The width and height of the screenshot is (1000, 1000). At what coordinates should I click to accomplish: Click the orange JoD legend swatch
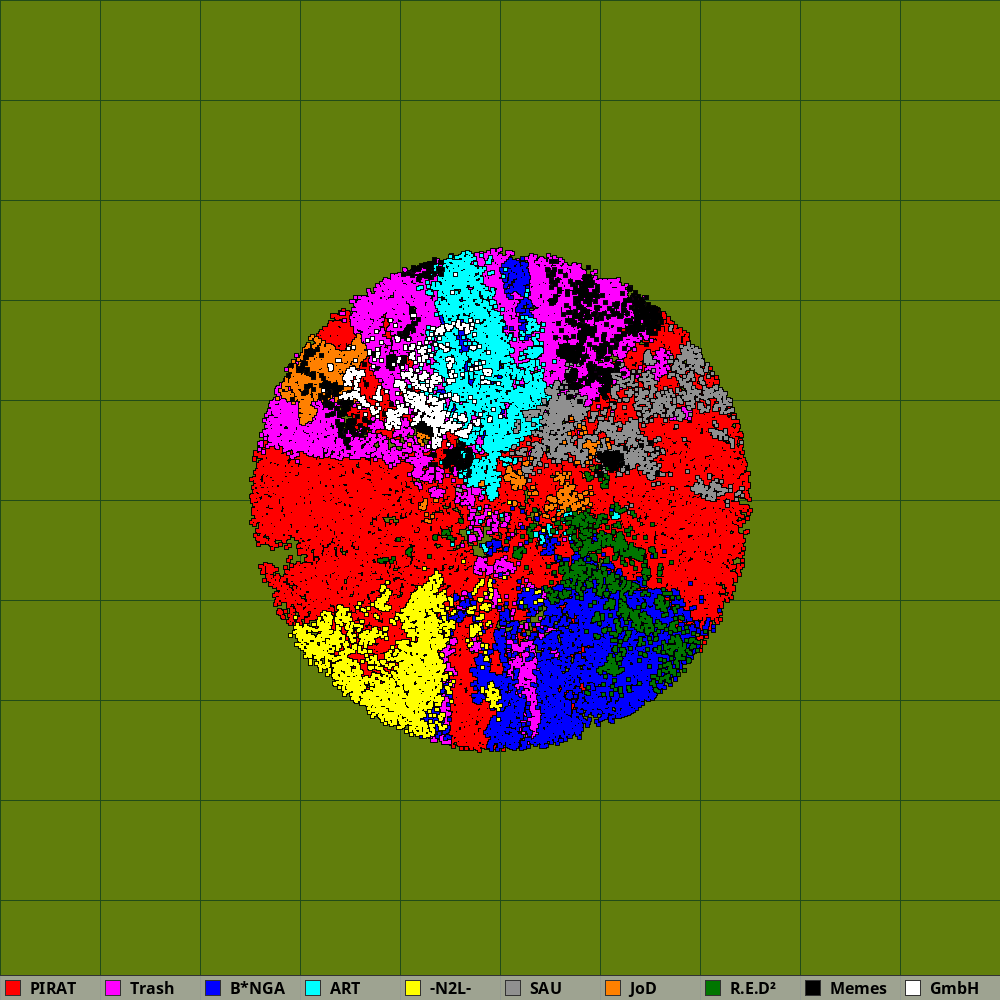pyautogui.click(x=613, y=988)
